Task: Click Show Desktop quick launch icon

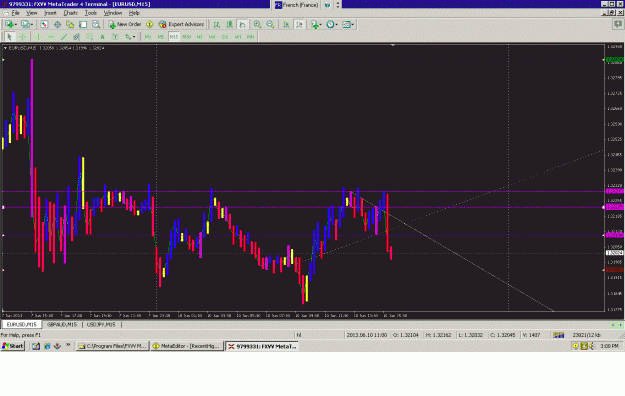Action: [36, 346]
